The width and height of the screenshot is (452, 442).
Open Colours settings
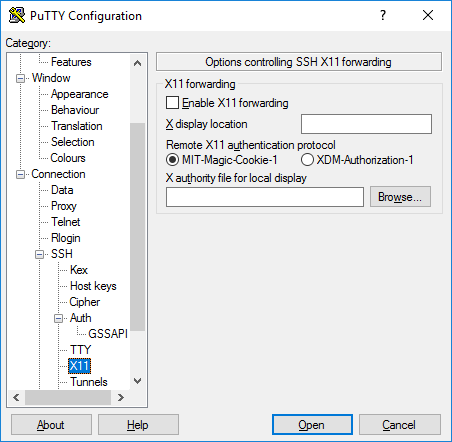point(68,158)
